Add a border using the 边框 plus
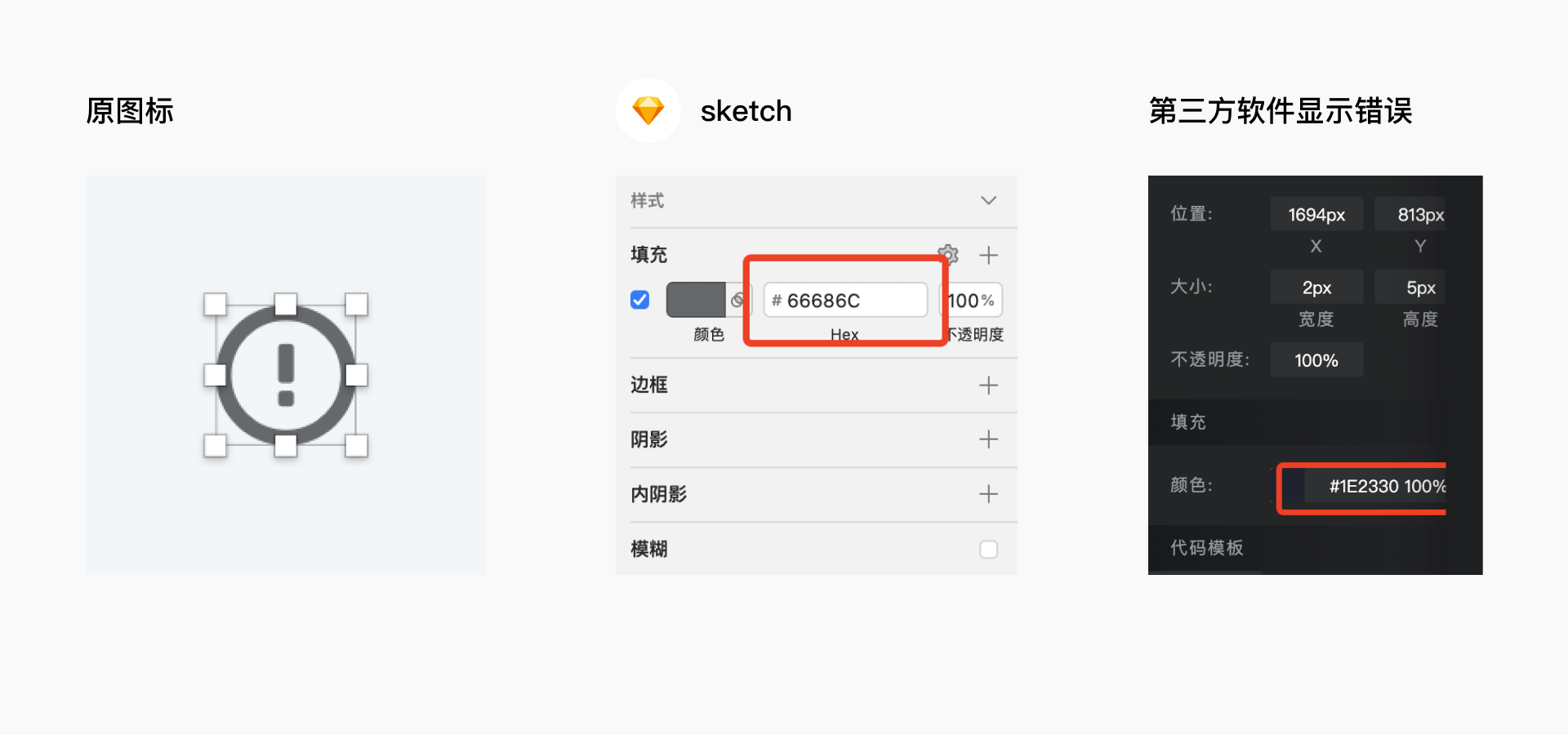The width and height of the screenshot is (1568, 735). 989,385
